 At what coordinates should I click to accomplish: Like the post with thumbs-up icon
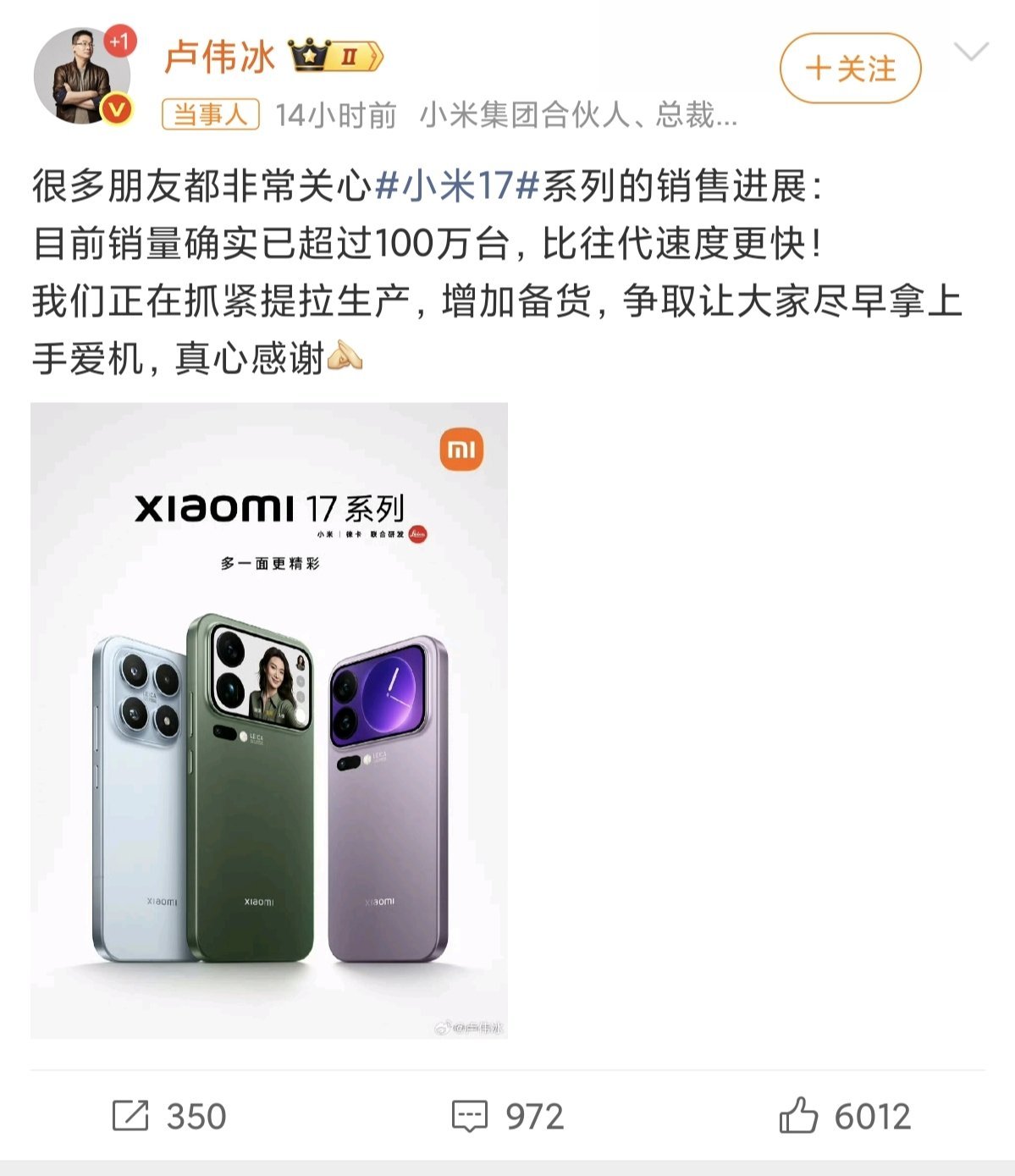pos(798,1114)
